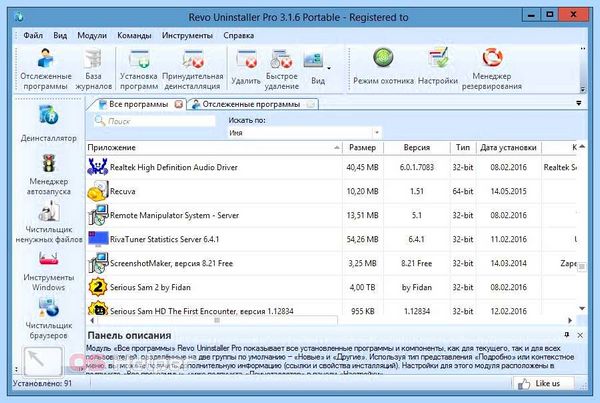Click the Realtek audio driver icon
Screen dimensions: 600x403
(x=98, y=167)
